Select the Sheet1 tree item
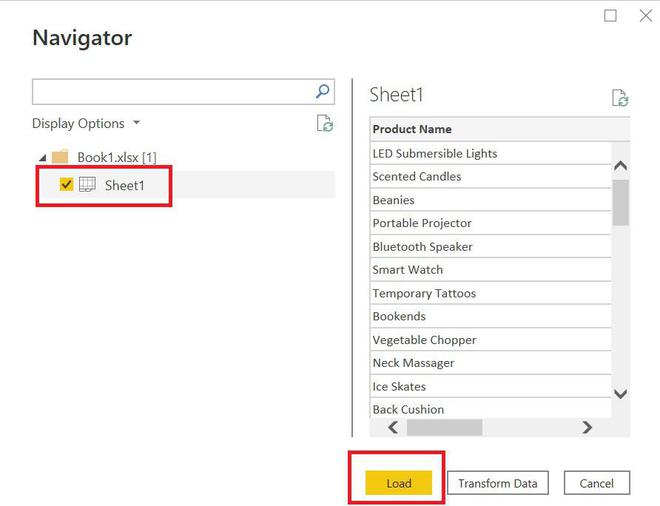The image size is (660, 506). (x=124, y=185)
